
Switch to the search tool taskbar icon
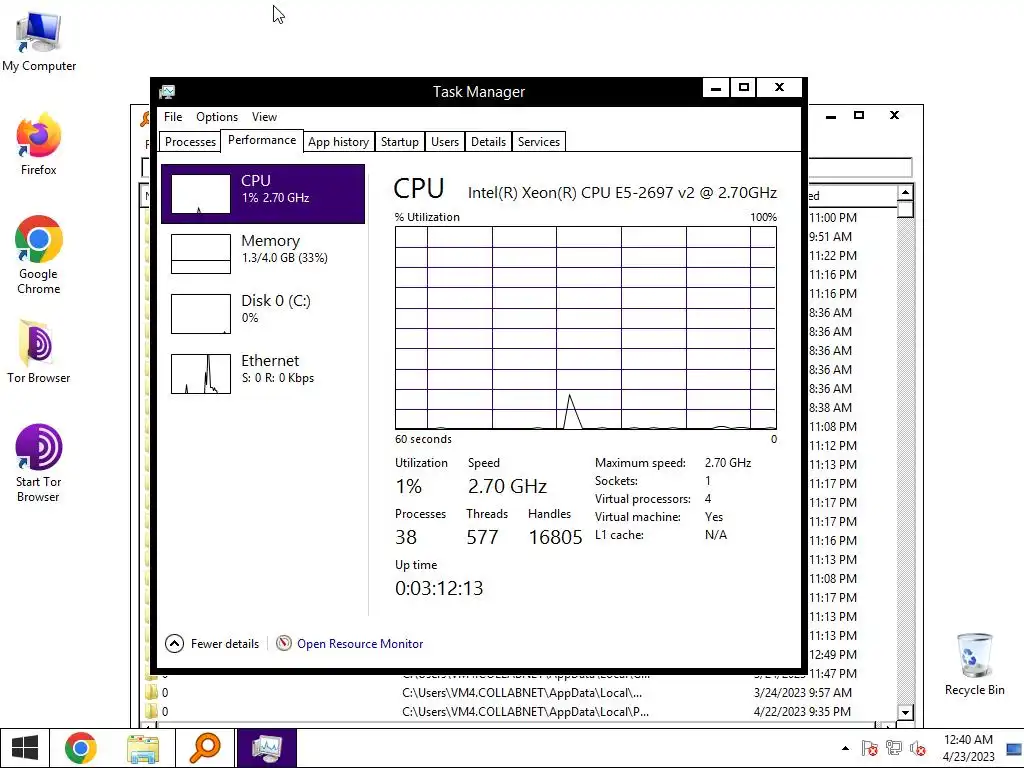[x=204, y=748]
